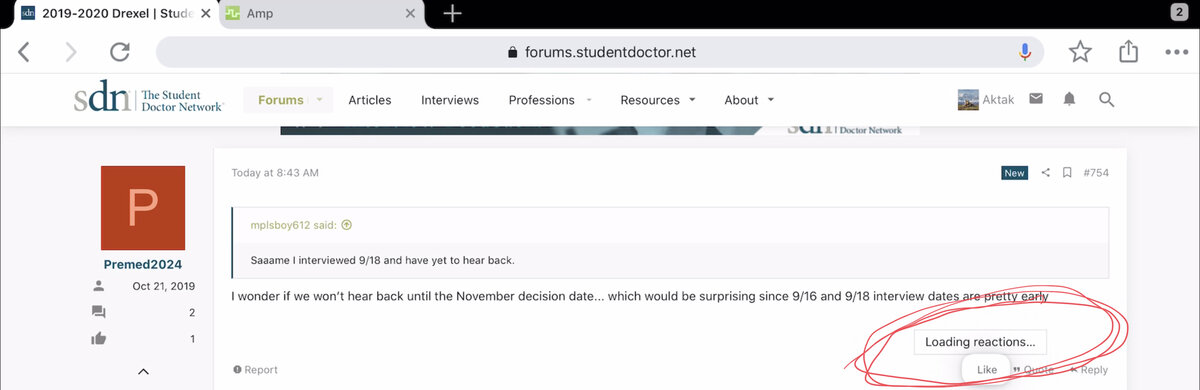Open the browser share icon
The width and height of the screenshot is (1200, 390).
1128,51
